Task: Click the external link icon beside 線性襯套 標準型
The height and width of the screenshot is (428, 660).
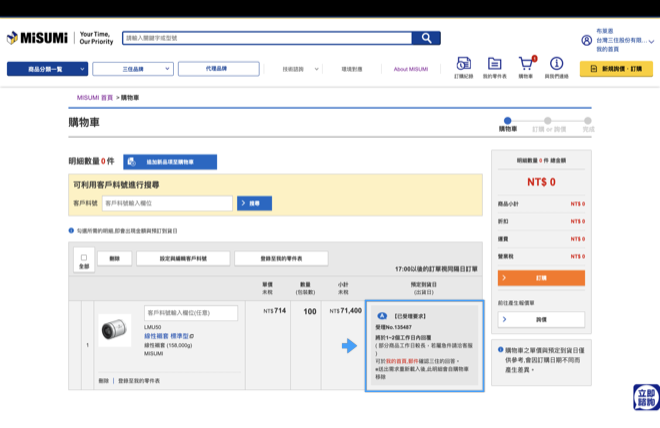Action: tap(192, 336)
